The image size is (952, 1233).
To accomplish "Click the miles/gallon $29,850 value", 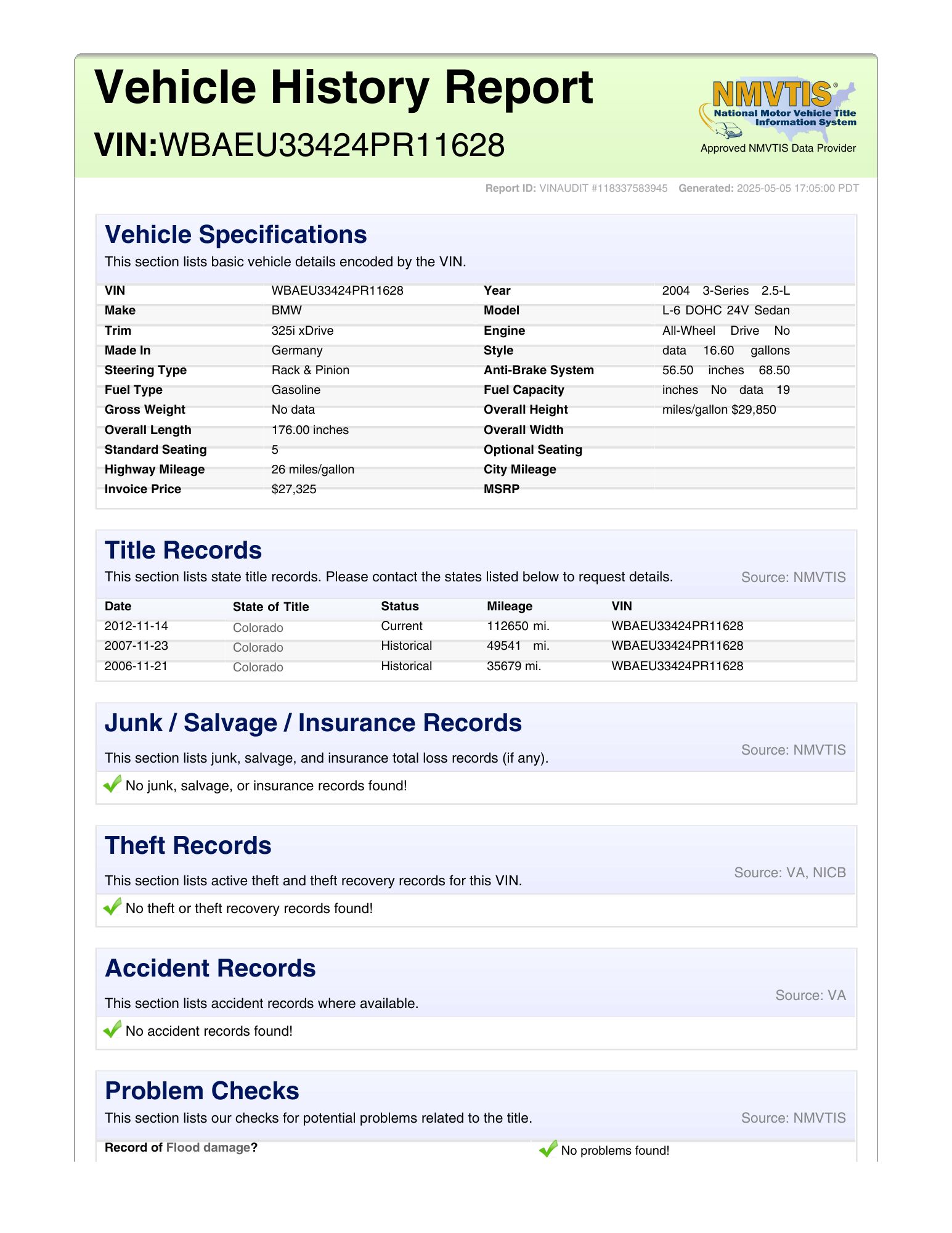I will (x=719, y=409).
